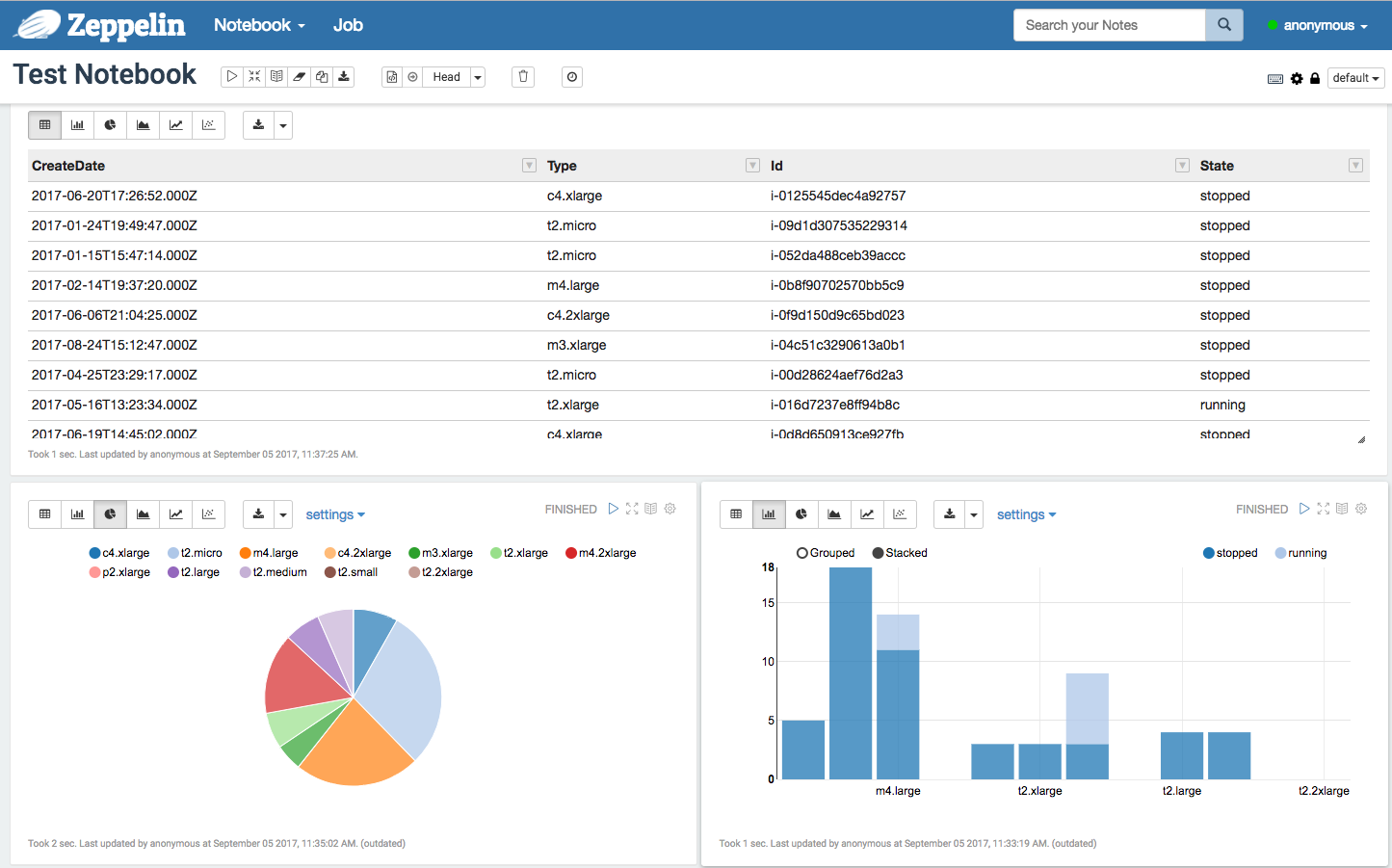Grab the table resize handle corner

coord(1361,439)
